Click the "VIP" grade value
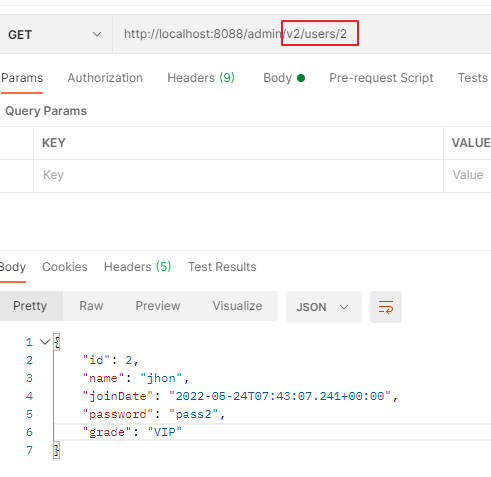 coord(165,432)
